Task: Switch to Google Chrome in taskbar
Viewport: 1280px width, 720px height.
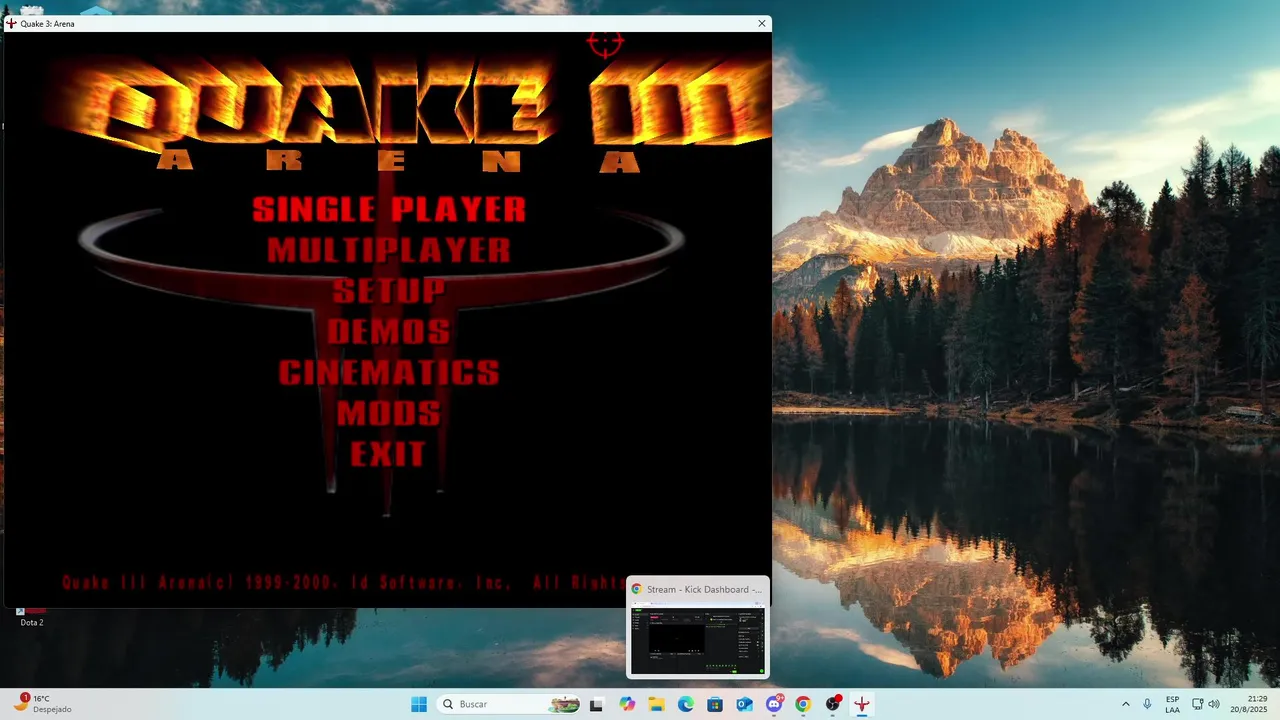Action: (x=803, y=704)
